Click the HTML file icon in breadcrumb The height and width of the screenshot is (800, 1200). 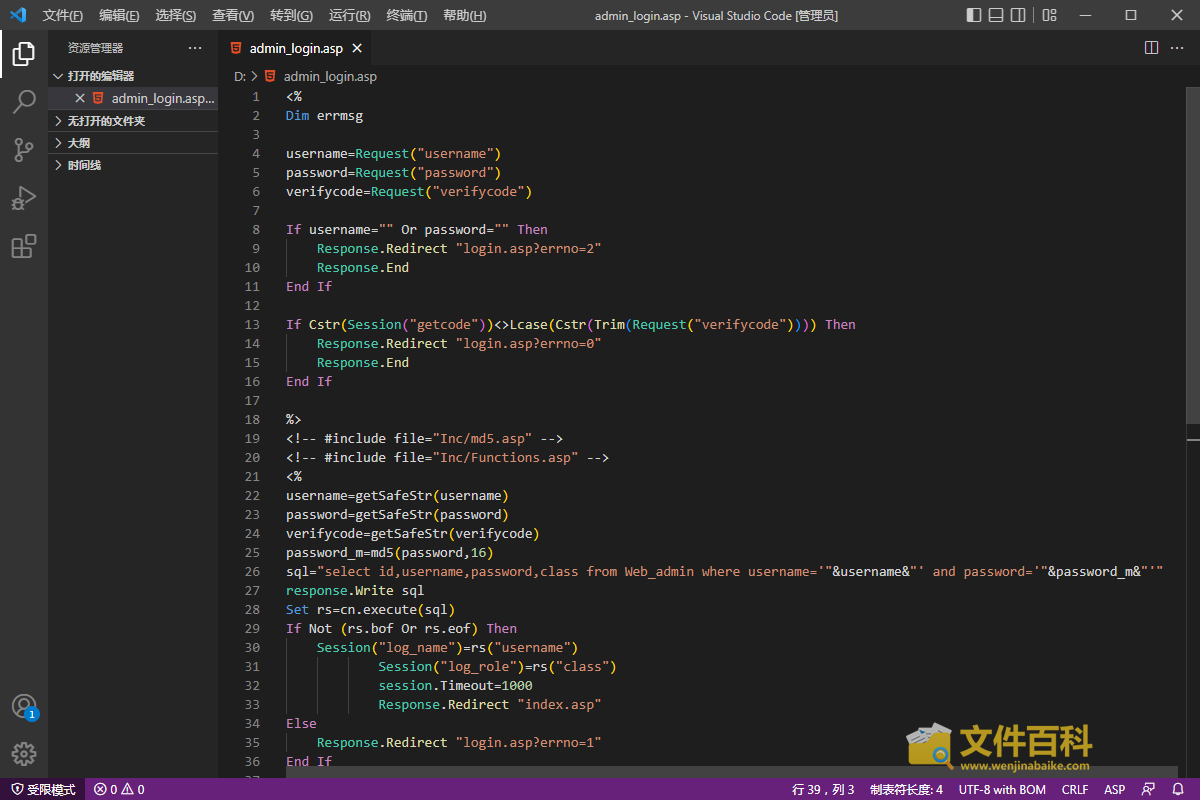[270, 76]
